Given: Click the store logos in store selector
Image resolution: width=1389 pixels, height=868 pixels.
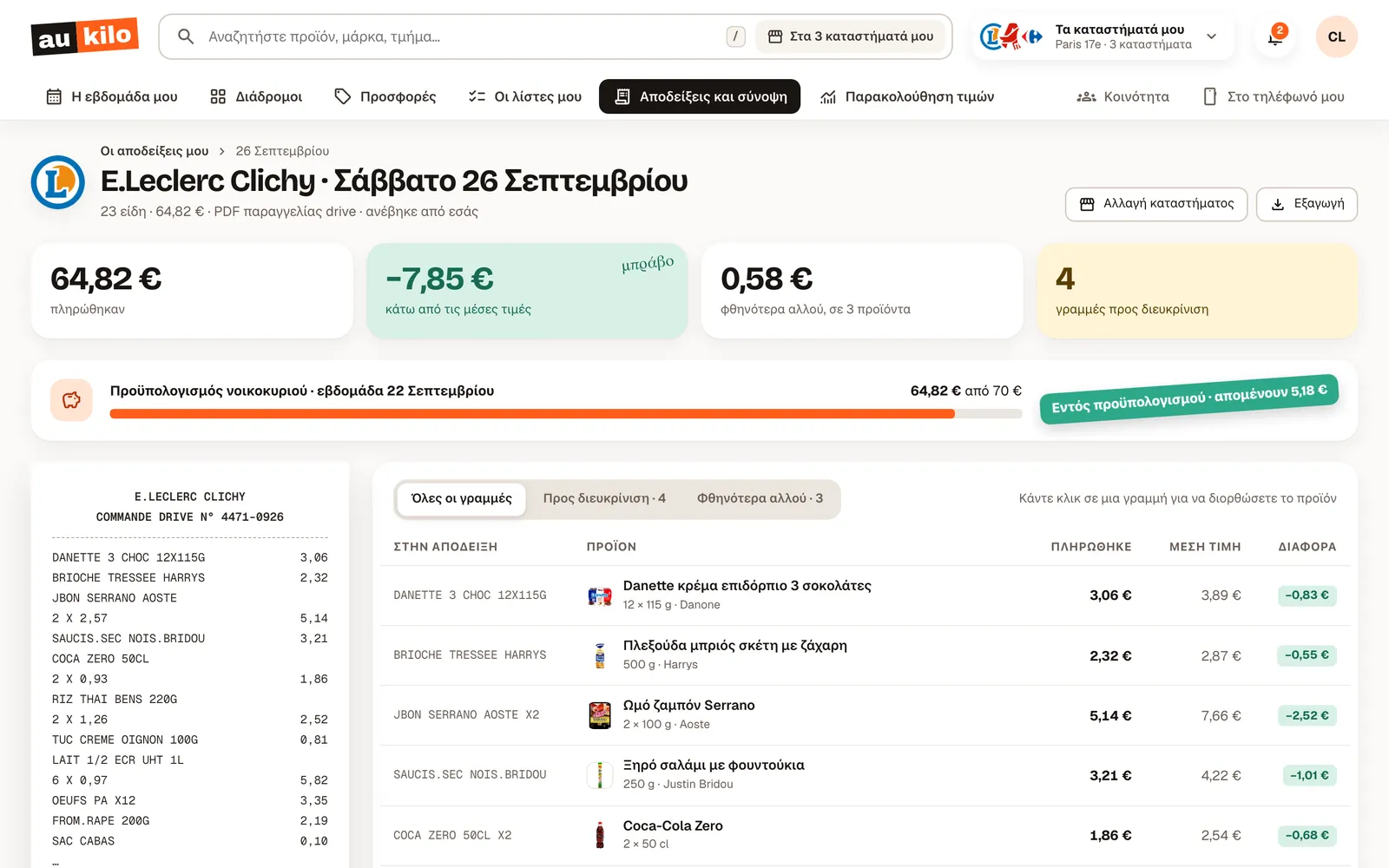Looking at the screenshot, I should click(1011, 36).
